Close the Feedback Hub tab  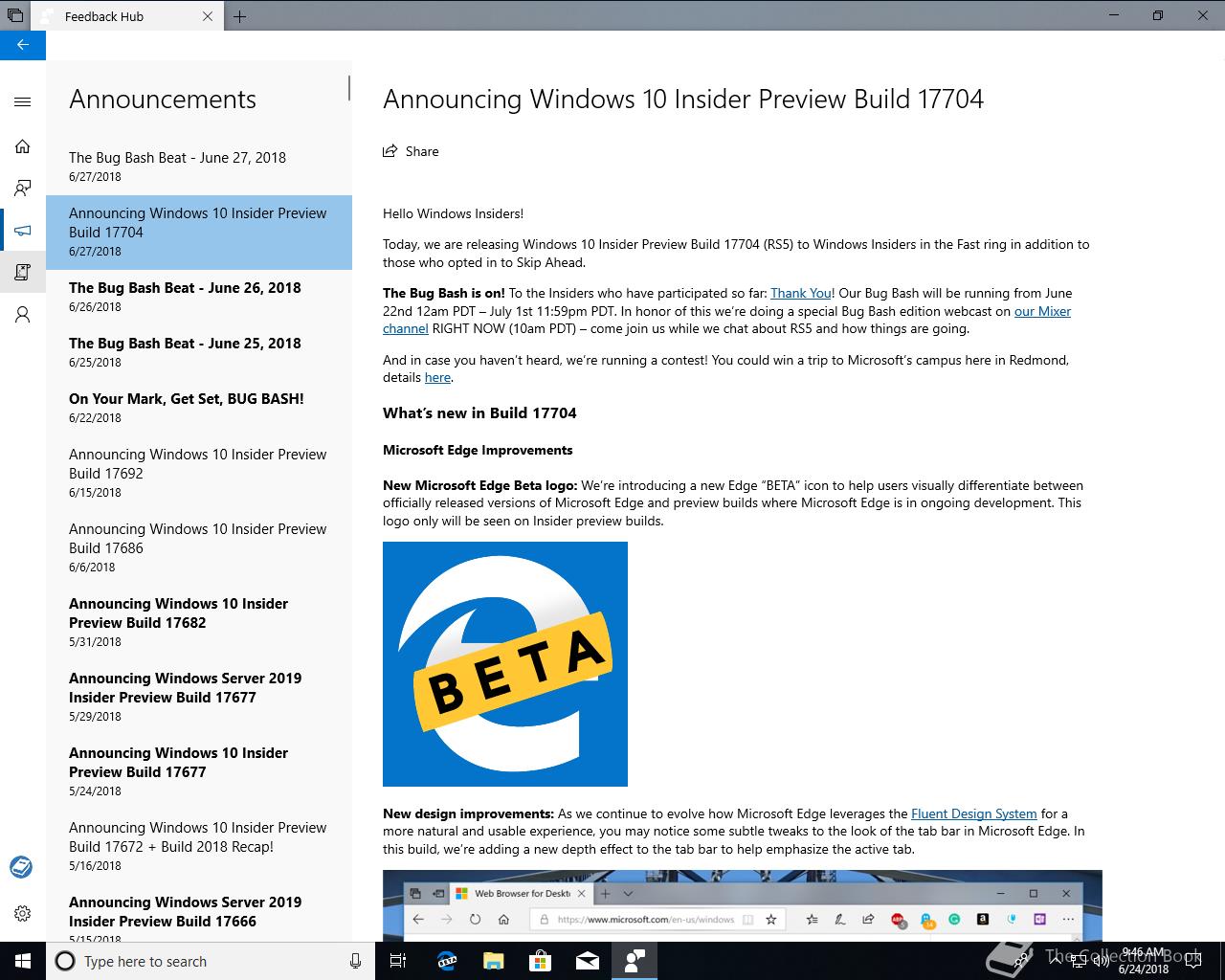209,16
